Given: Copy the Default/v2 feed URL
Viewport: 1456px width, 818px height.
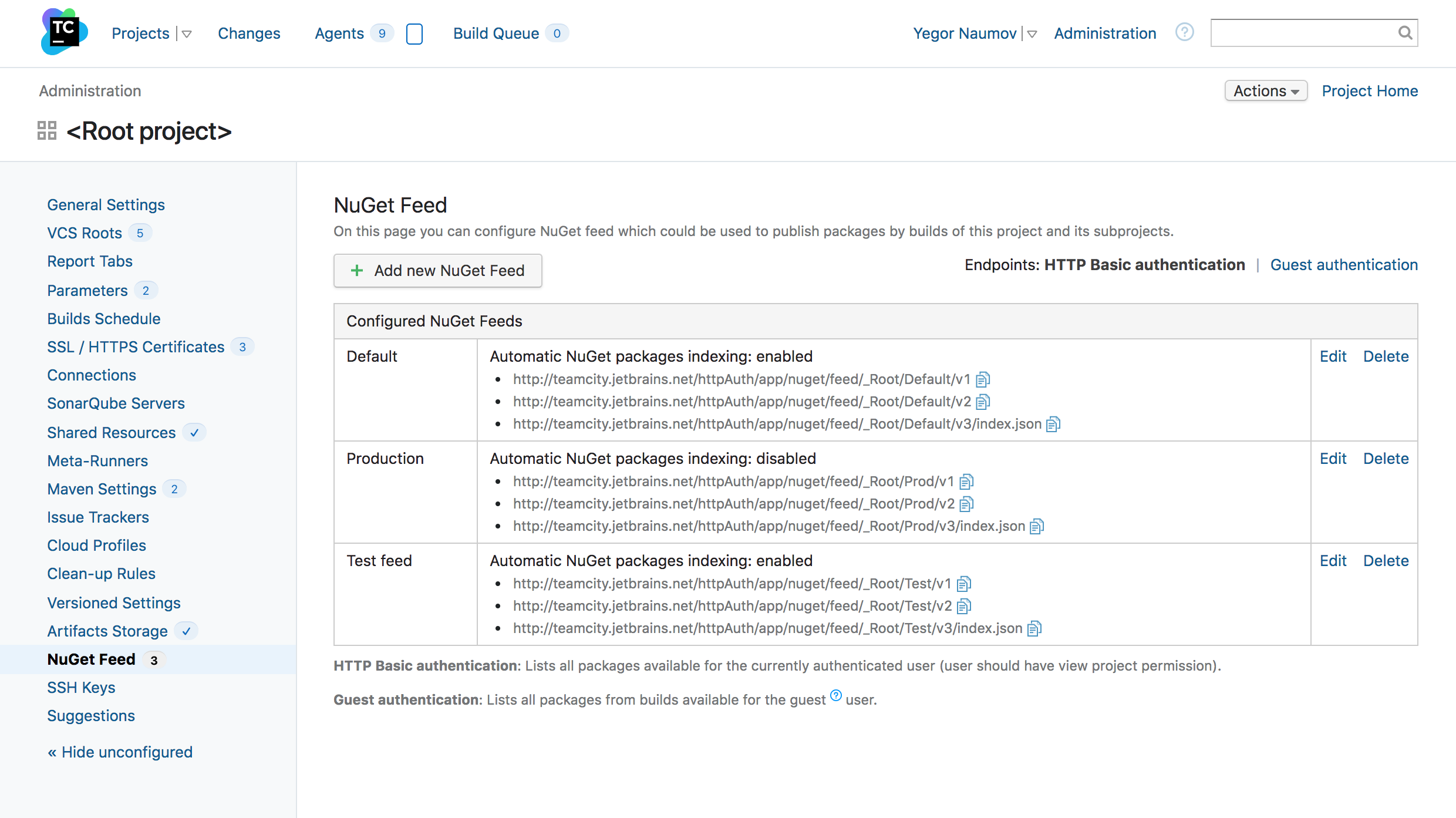Looking at the screenshot, I should tap(983, 402).
